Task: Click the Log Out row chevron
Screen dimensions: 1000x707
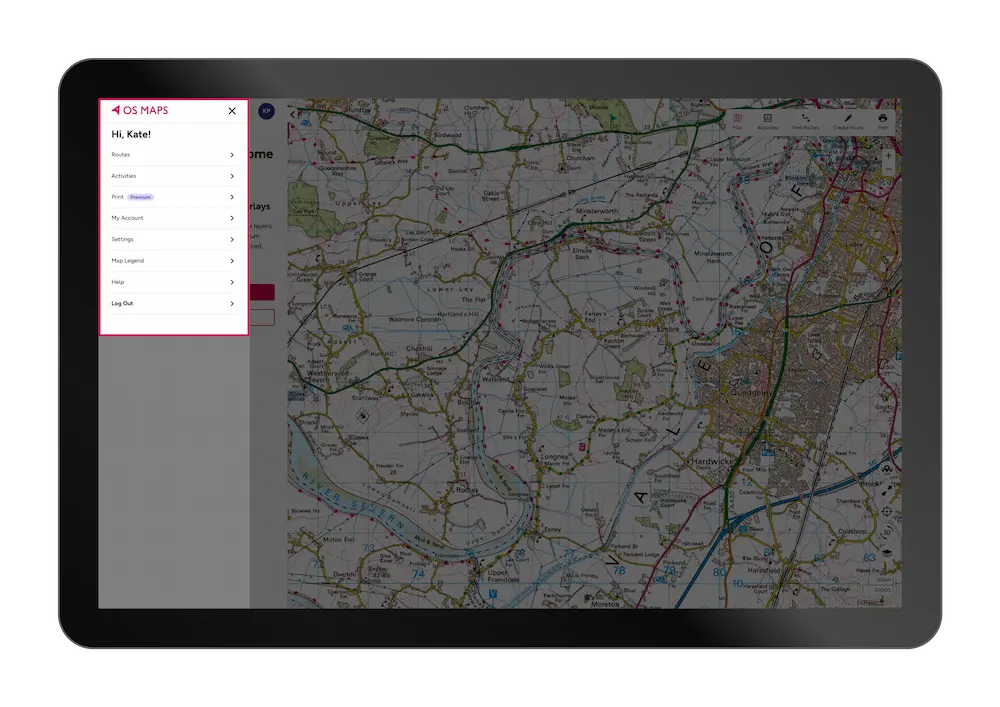Action: coord(232,303)
